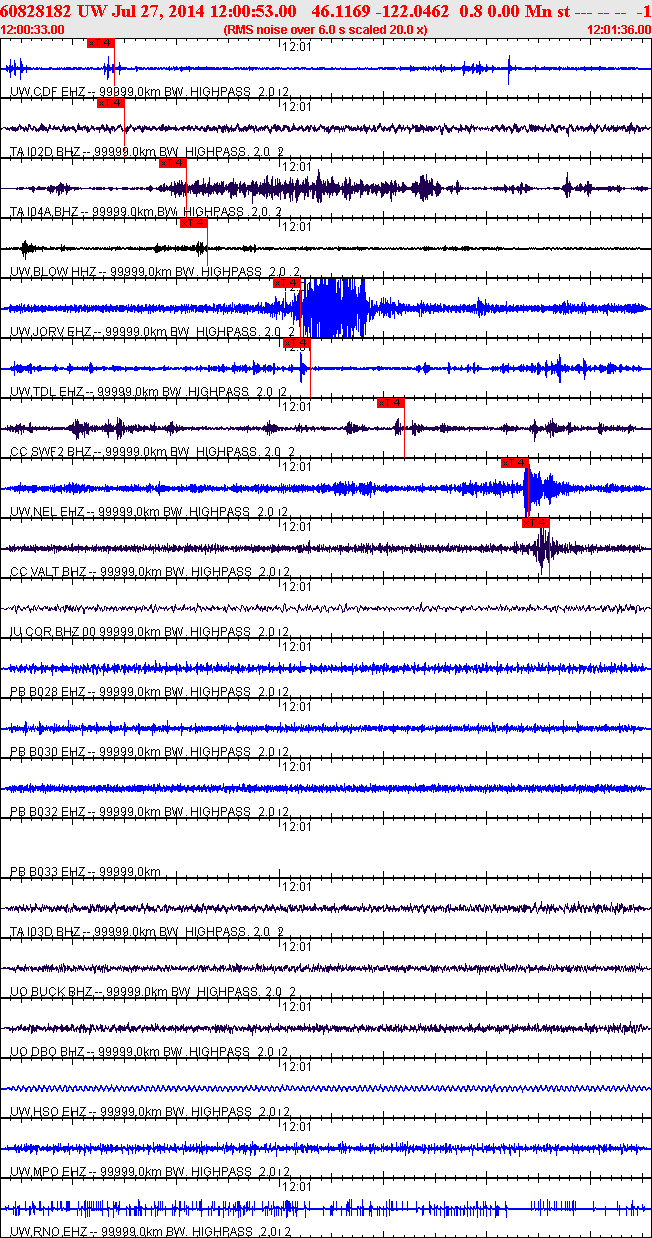Select the red pick flag on TA.I02D trace
Viewport: 652px width, 1238px height.
(111, 103)
